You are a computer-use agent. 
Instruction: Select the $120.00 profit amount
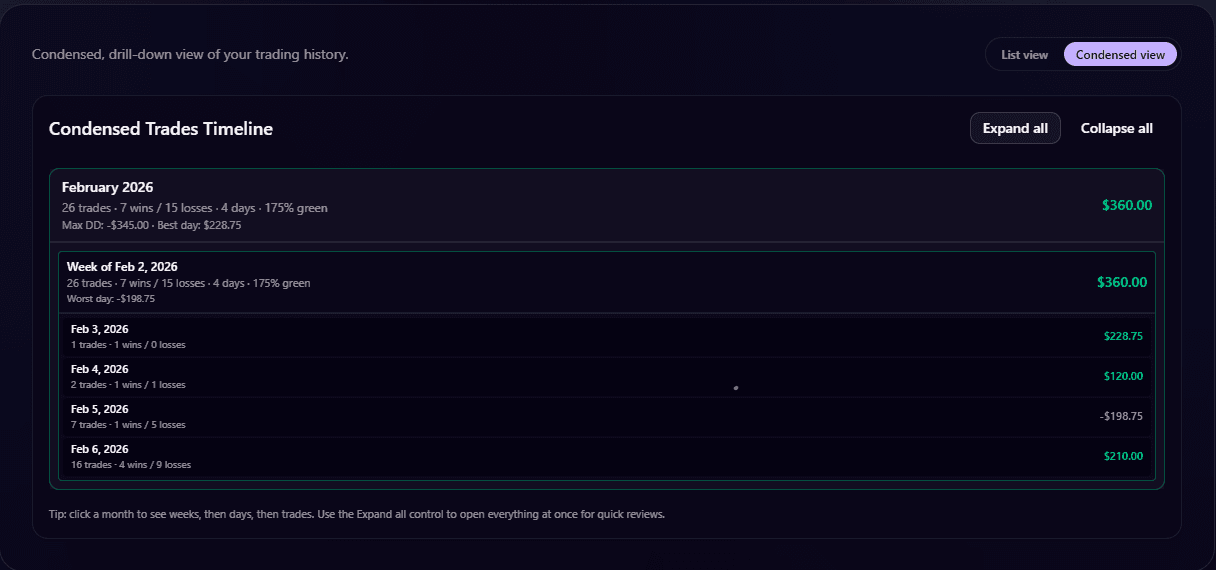pos(1123,376)
